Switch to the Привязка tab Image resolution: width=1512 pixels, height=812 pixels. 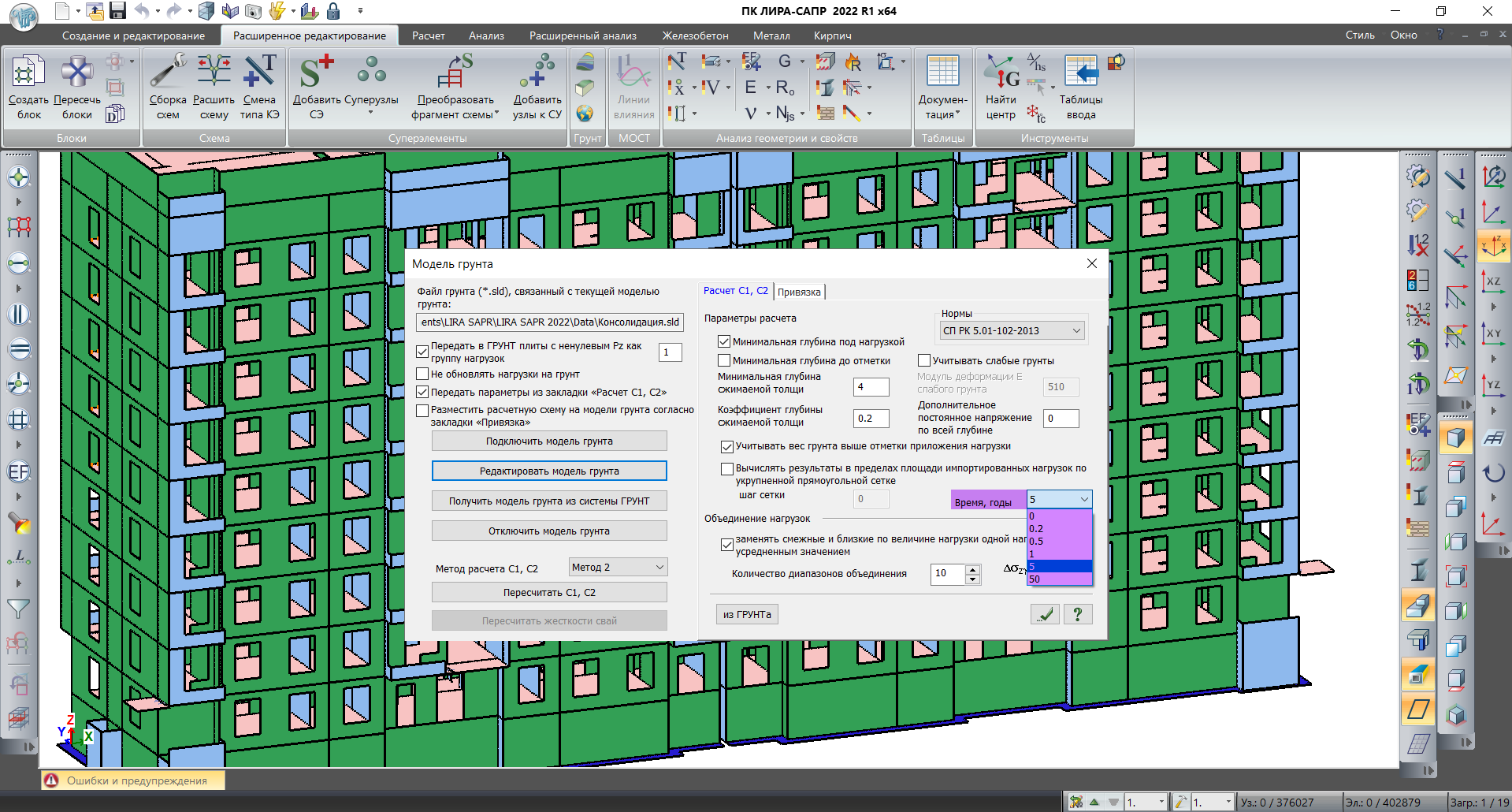(799, 292)
